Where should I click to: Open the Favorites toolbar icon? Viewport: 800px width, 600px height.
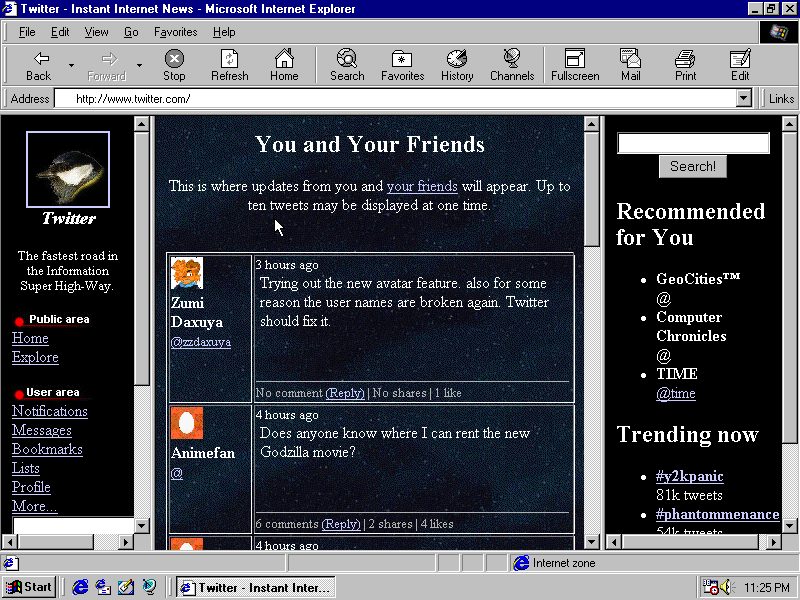402,65
